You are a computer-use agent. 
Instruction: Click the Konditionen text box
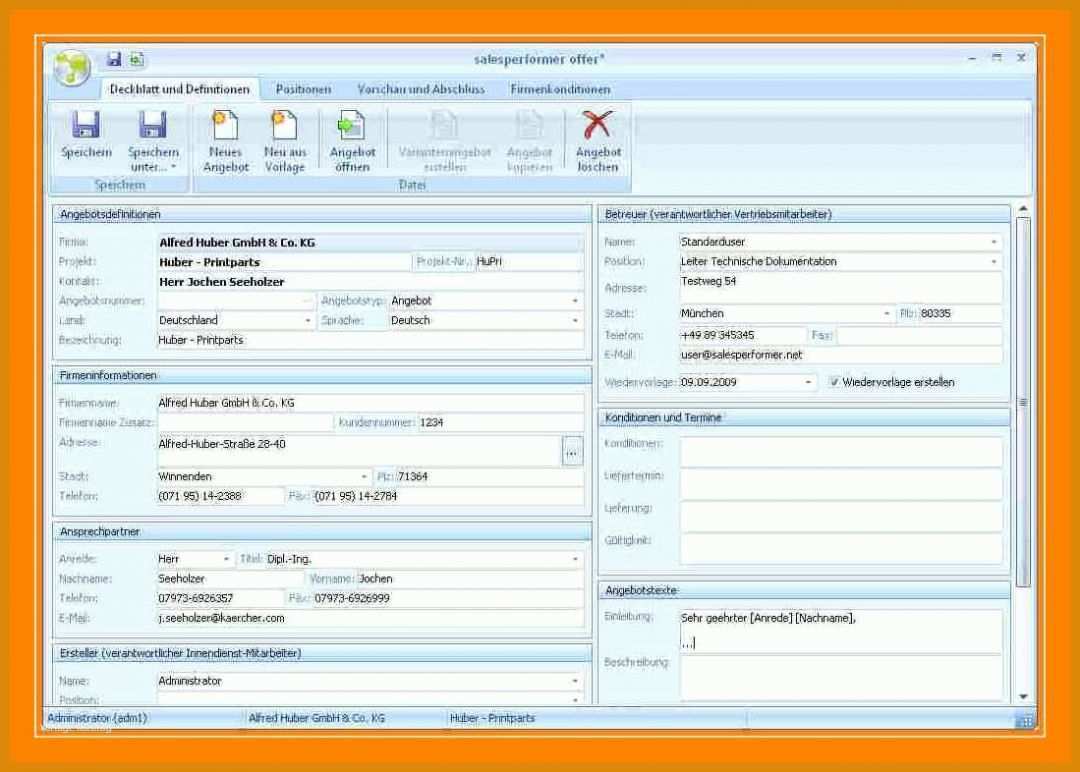(841, 452)
